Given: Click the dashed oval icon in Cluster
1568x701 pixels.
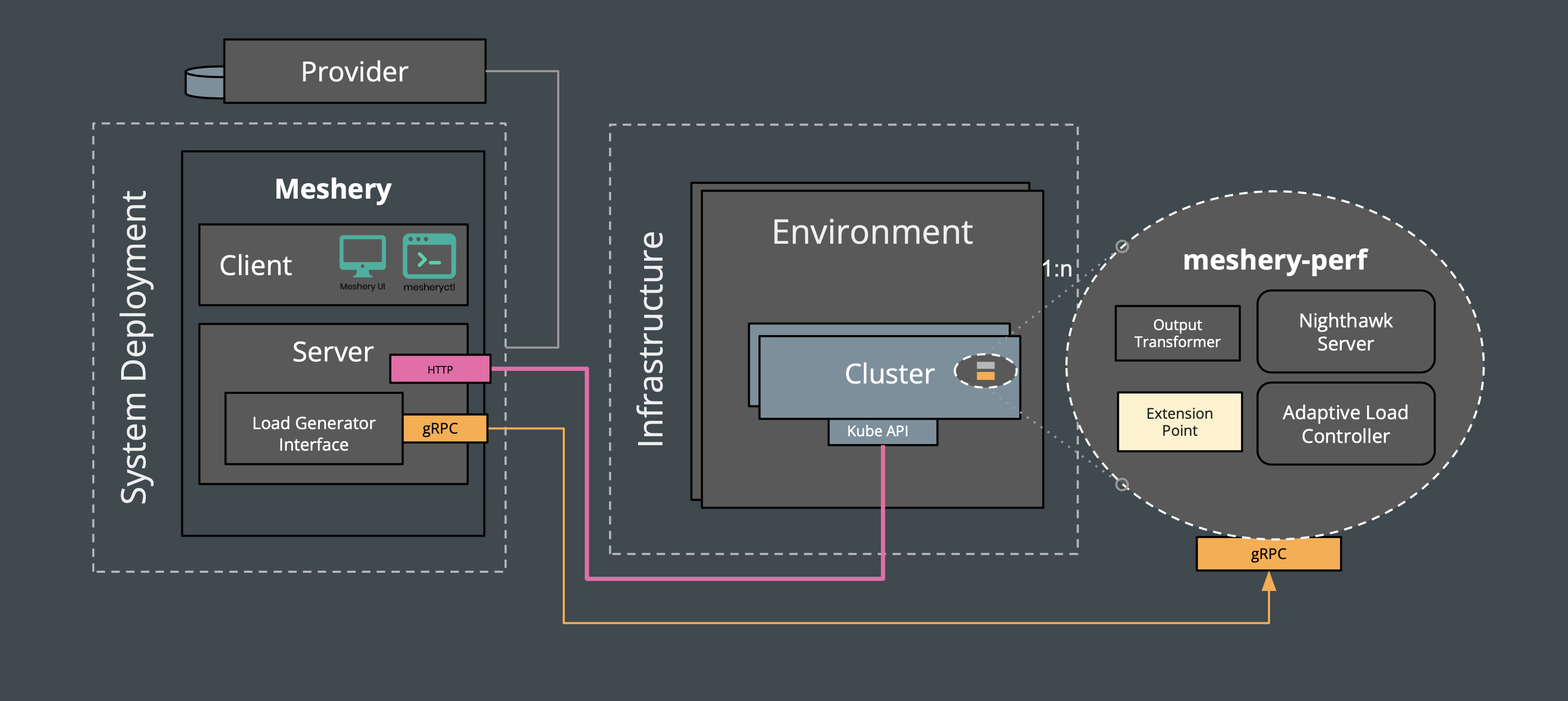Looking at the screenshot, I should click(x=985, y=370).
